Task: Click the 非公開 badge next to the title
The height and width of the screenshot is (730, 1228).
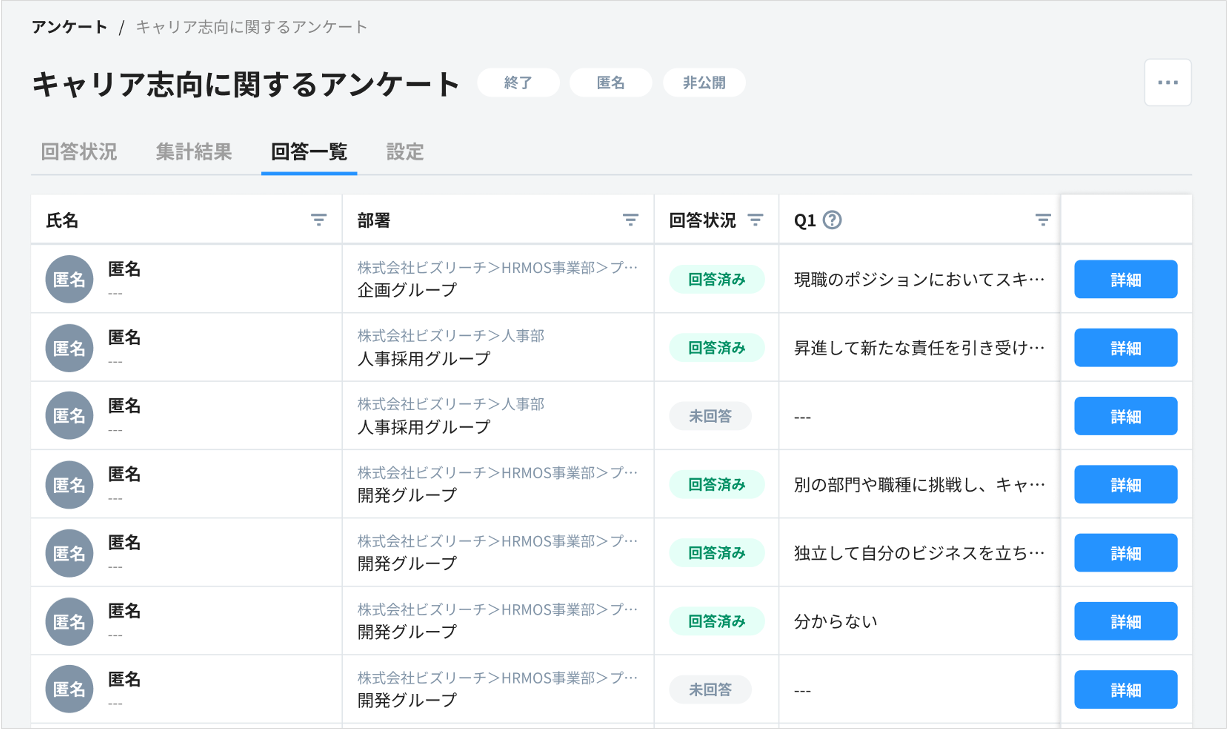Action: (703, 82)
